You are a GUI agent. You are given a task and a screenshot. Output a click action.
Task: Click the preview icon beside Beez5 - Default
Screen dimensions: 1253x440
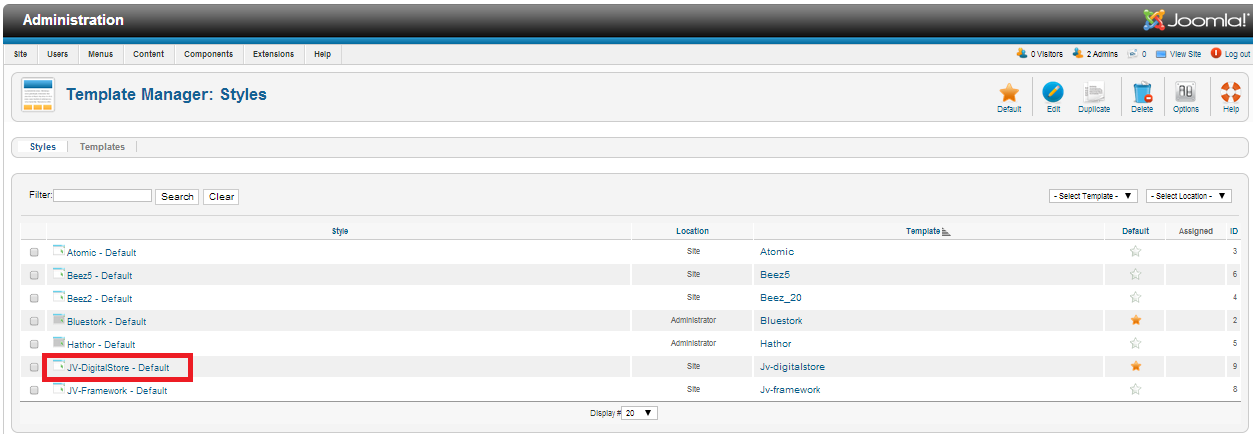58,274
